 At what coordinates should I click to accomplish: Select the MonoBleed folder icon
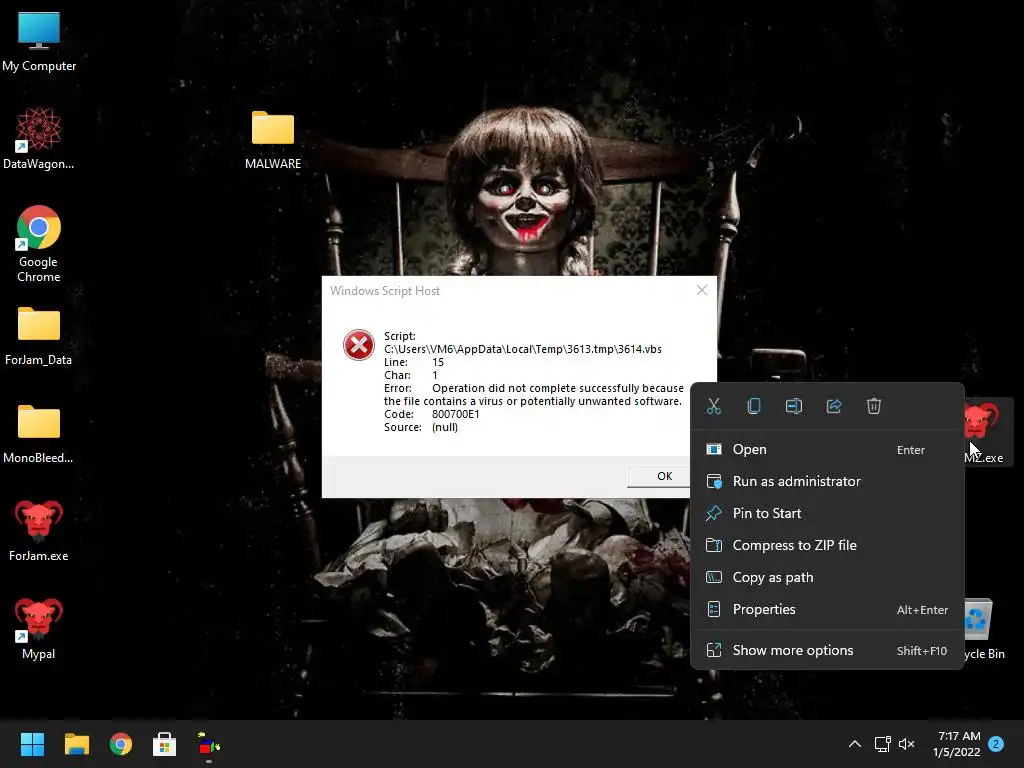click(39, 434)
